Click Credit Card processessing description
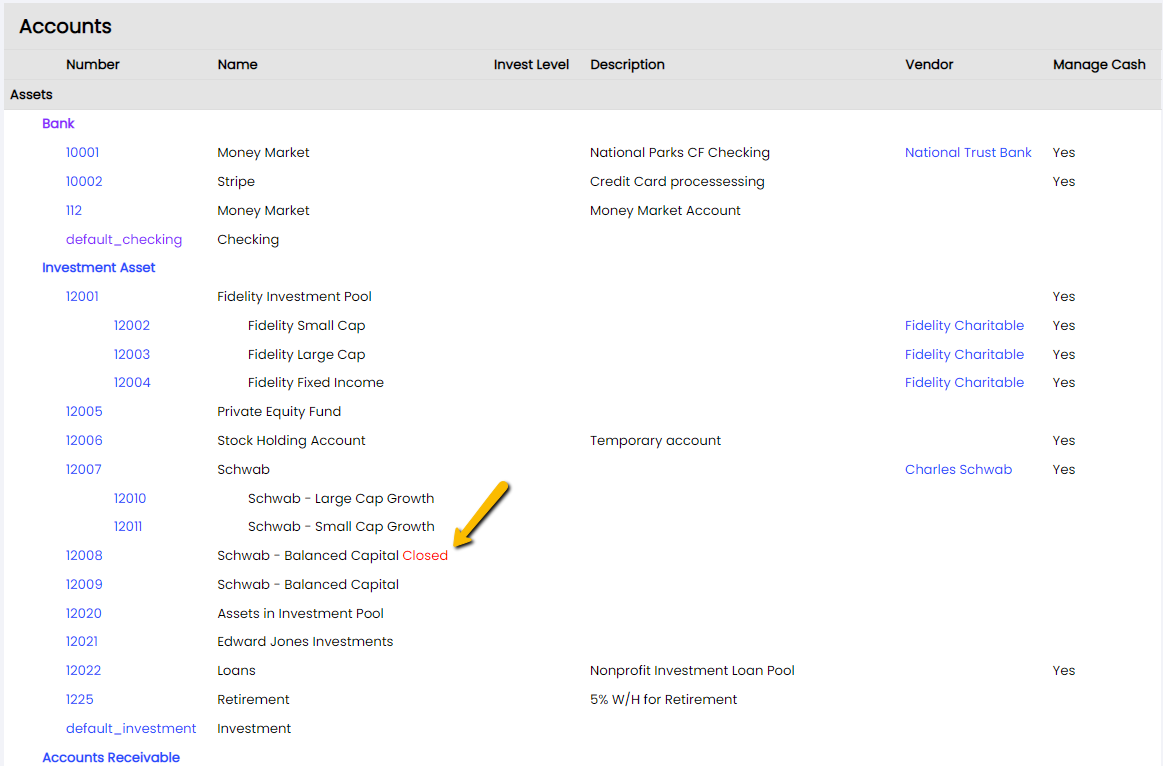 pyautogui.click(x=677, y=181)
